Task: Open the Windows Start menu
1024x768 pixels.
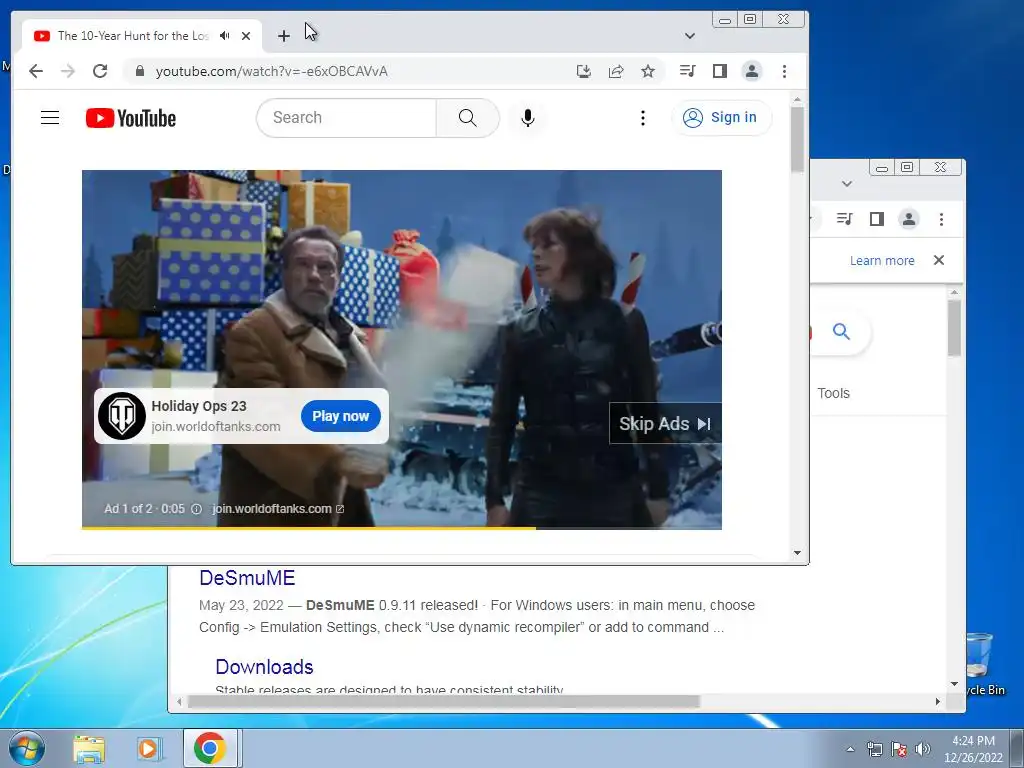Action: (x=27, y=748)
